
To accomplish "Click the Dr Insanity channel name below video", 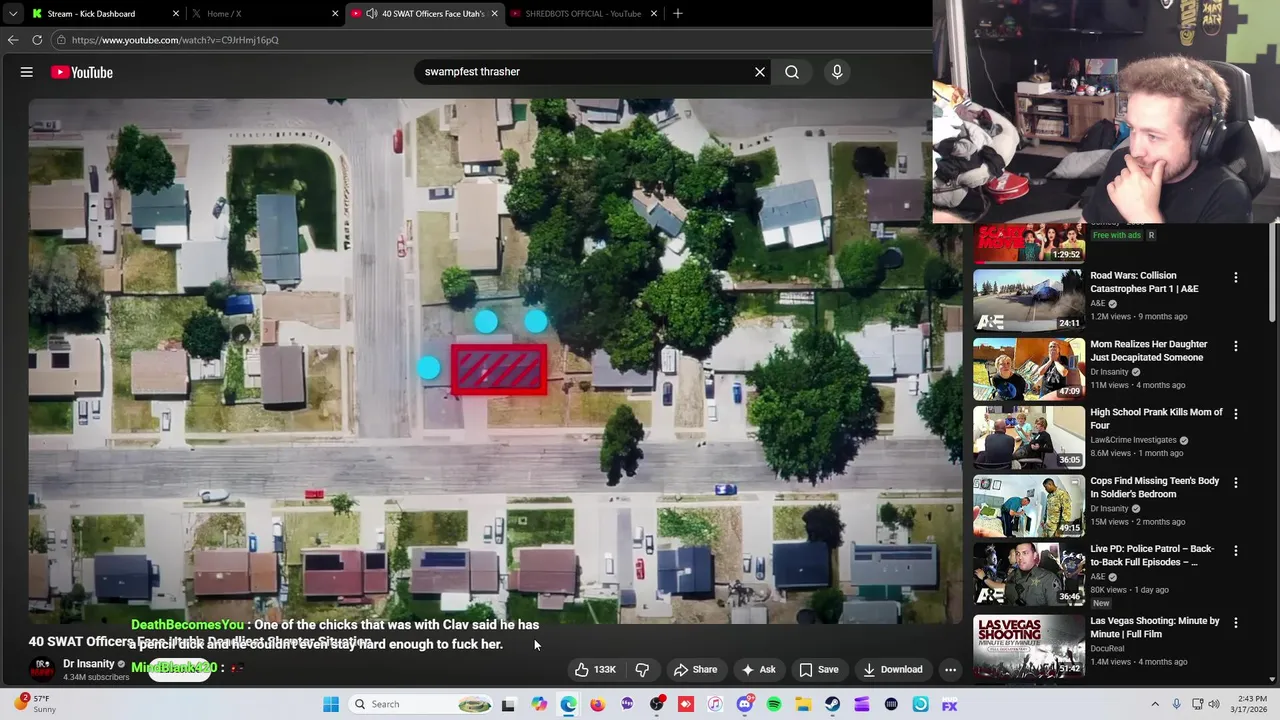I will (x=89, y=664).
